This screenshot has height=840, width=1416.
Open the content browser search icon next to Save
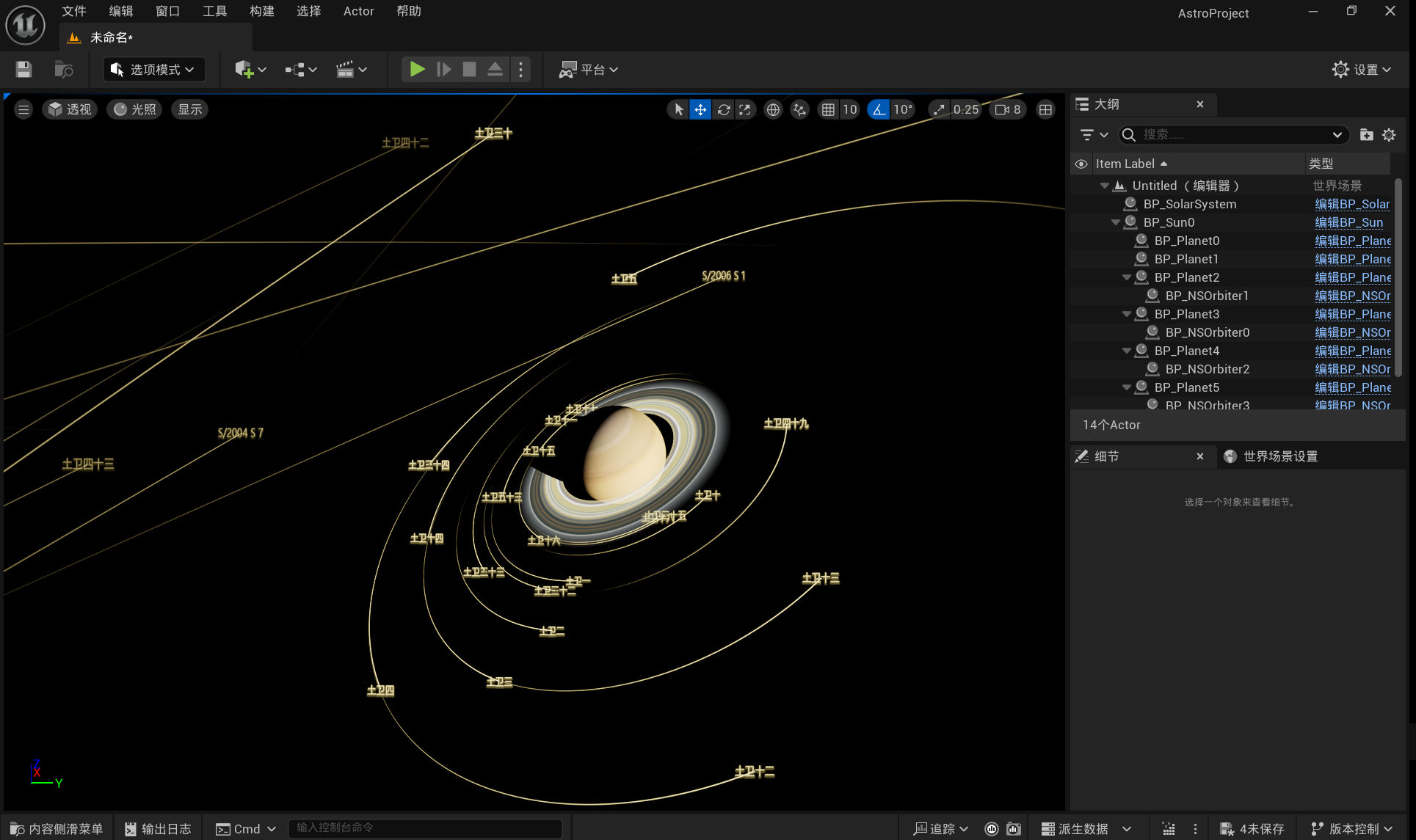(x=64, y=70)
